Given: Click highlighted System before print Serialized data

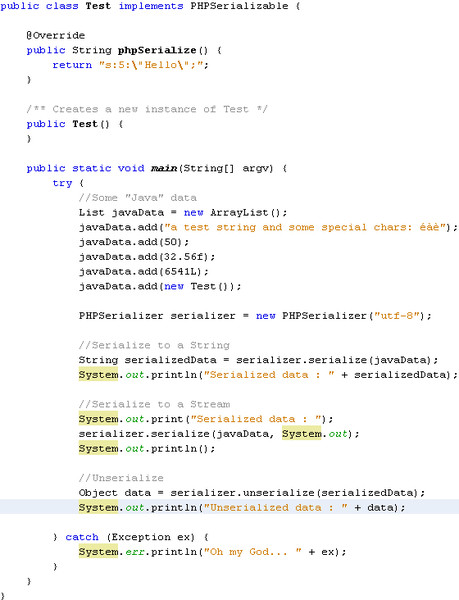Looking at the screenshot, I should pos(98,419).
